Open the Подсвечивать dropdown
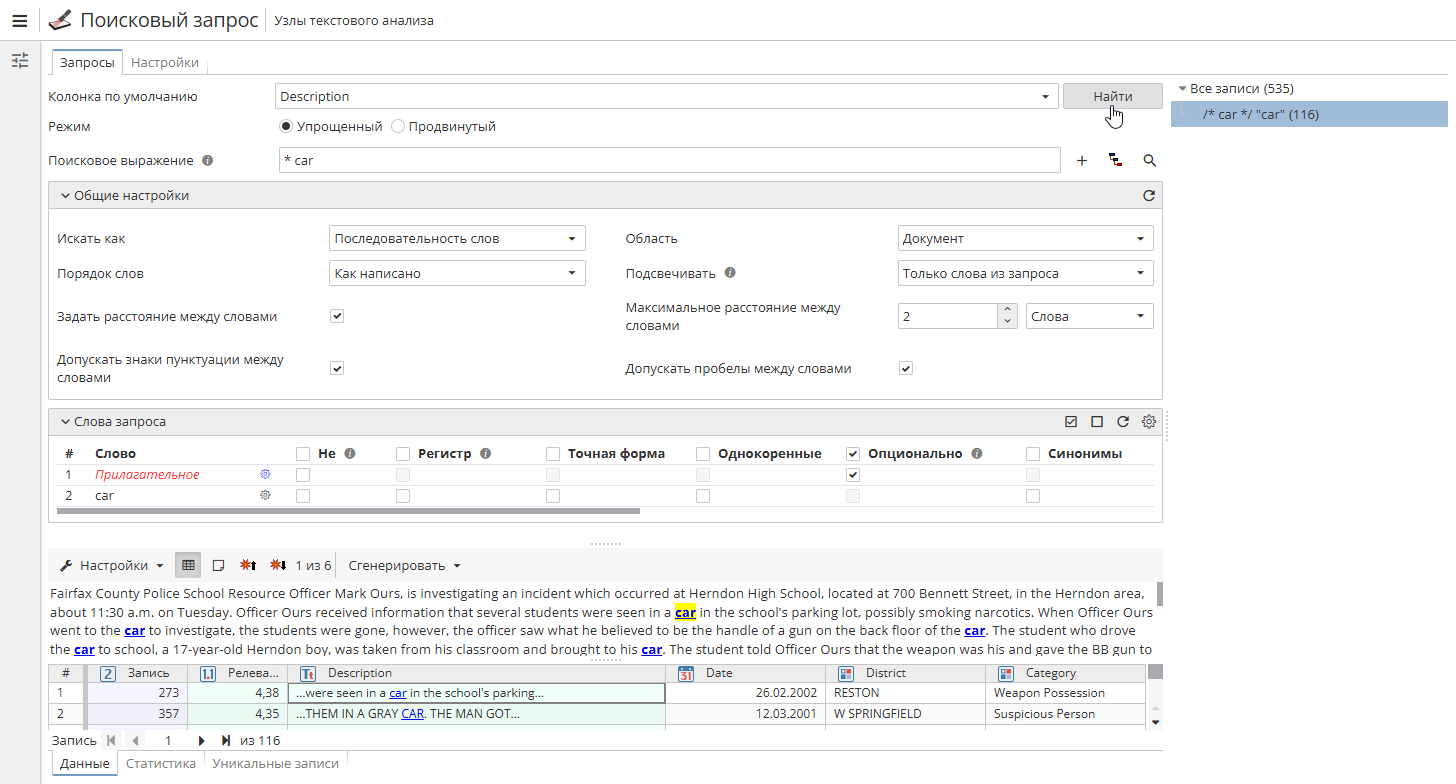Screen dimensions: 1456x784 (x=1026, y=273)
